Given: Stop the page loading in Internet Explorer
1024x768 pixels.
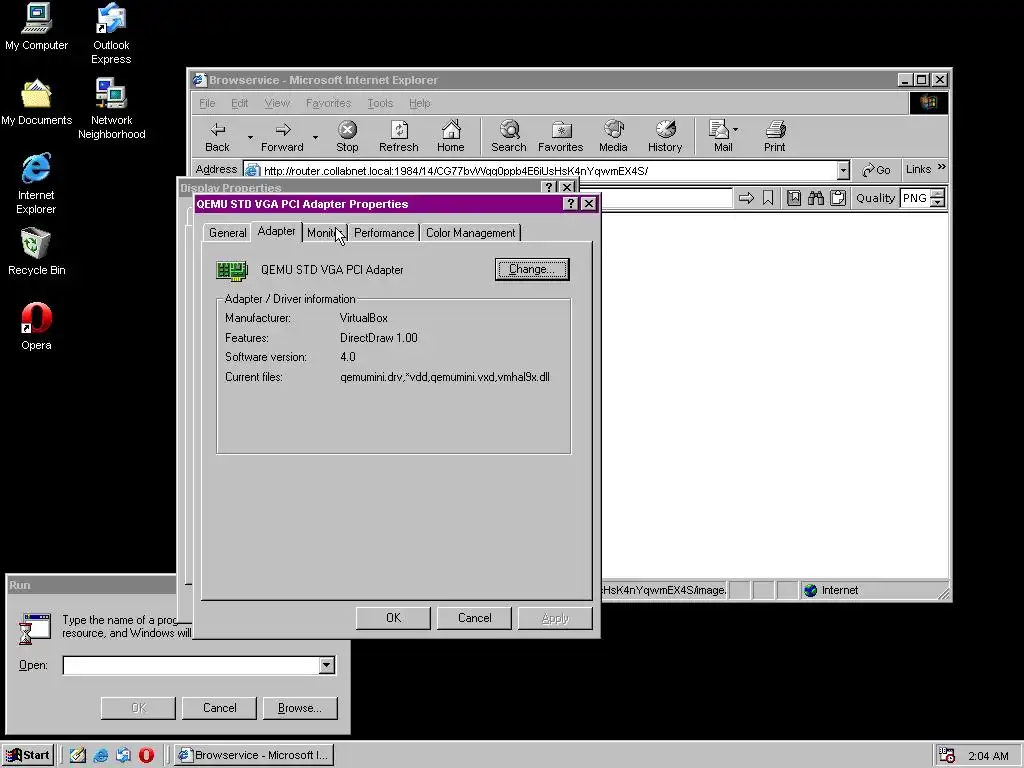Looking at the screenshot, I should [347, 136].
